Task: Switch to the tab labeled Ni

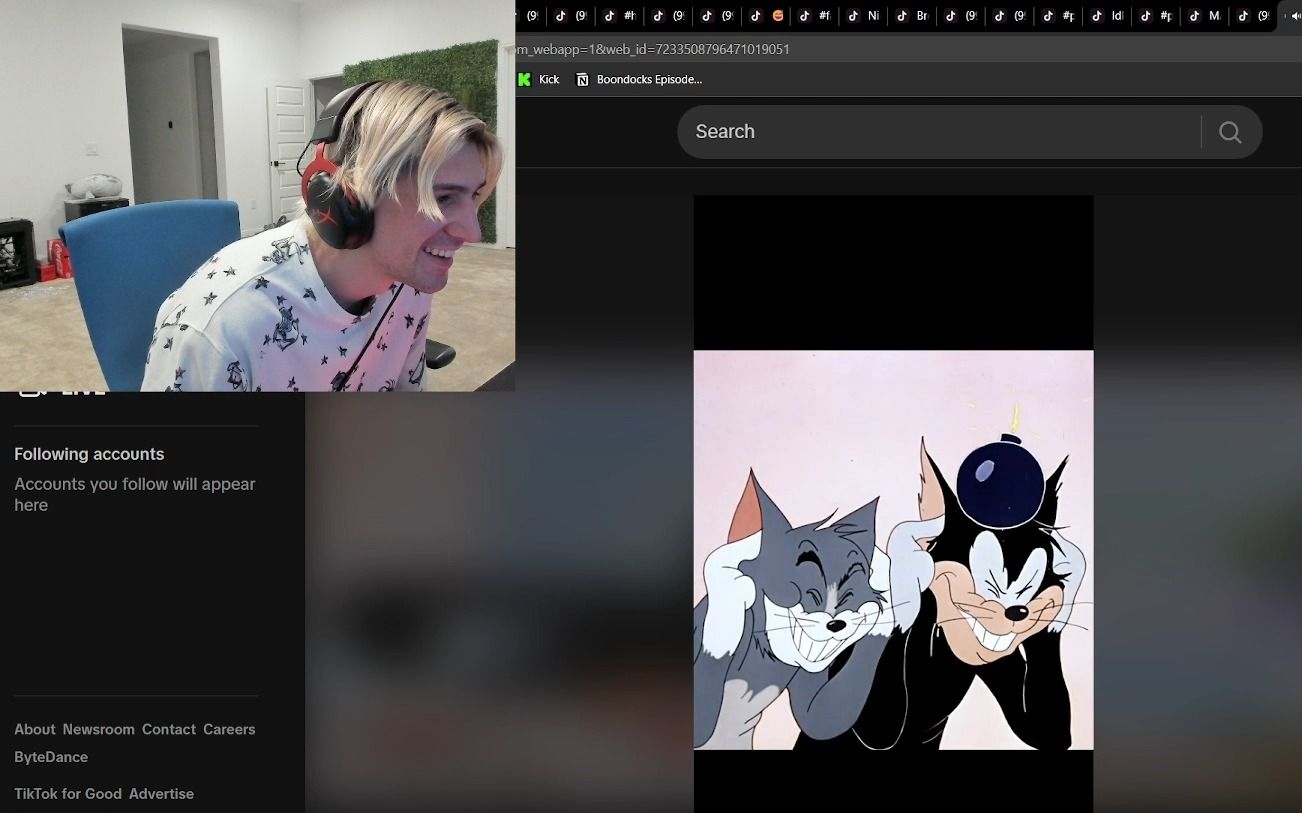Action: [863, 16]
